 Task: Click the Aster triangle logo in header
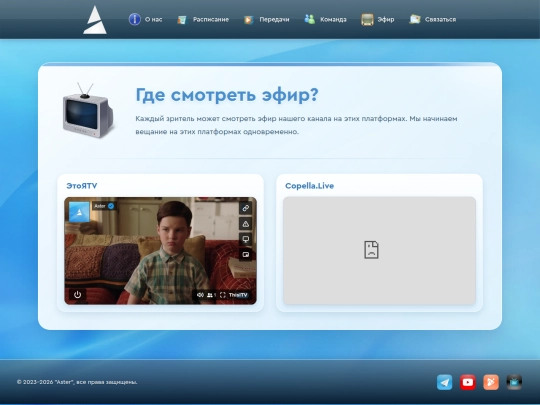coord(95,20)
